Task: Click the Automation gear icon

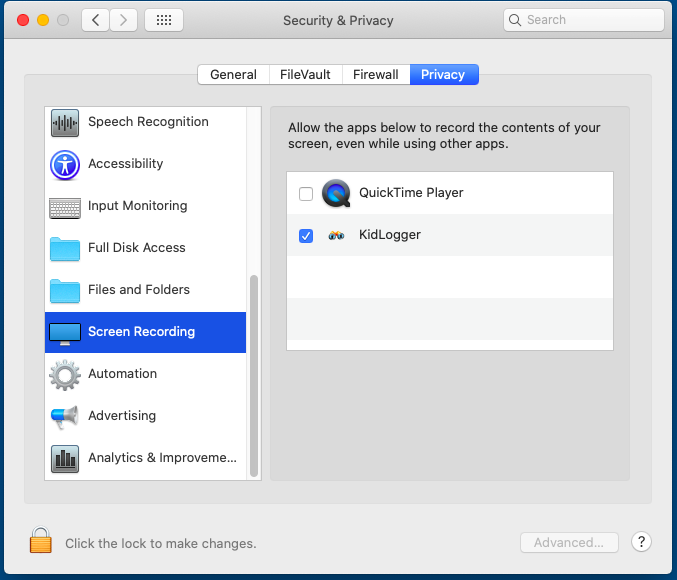Action: [65, 375]
